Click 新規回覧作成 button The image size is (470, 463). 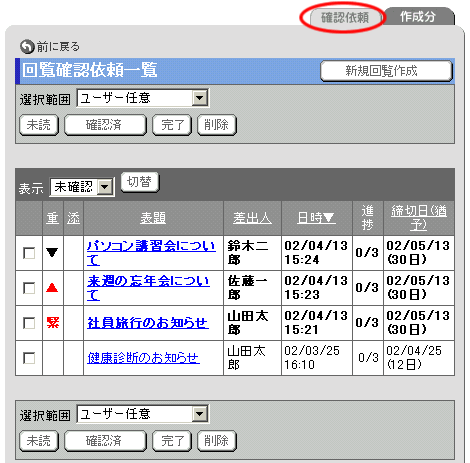[386, 71]
